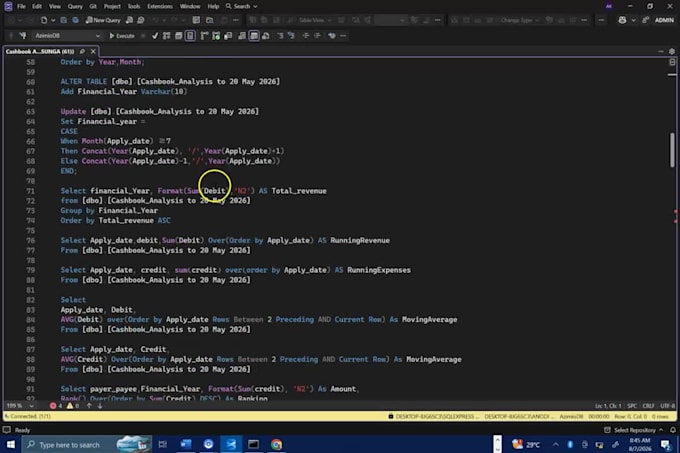Image resolution: width=680 pixels, height=453 pixels.
Task: Open the Edit menu
Action: (x=37, y=6)
